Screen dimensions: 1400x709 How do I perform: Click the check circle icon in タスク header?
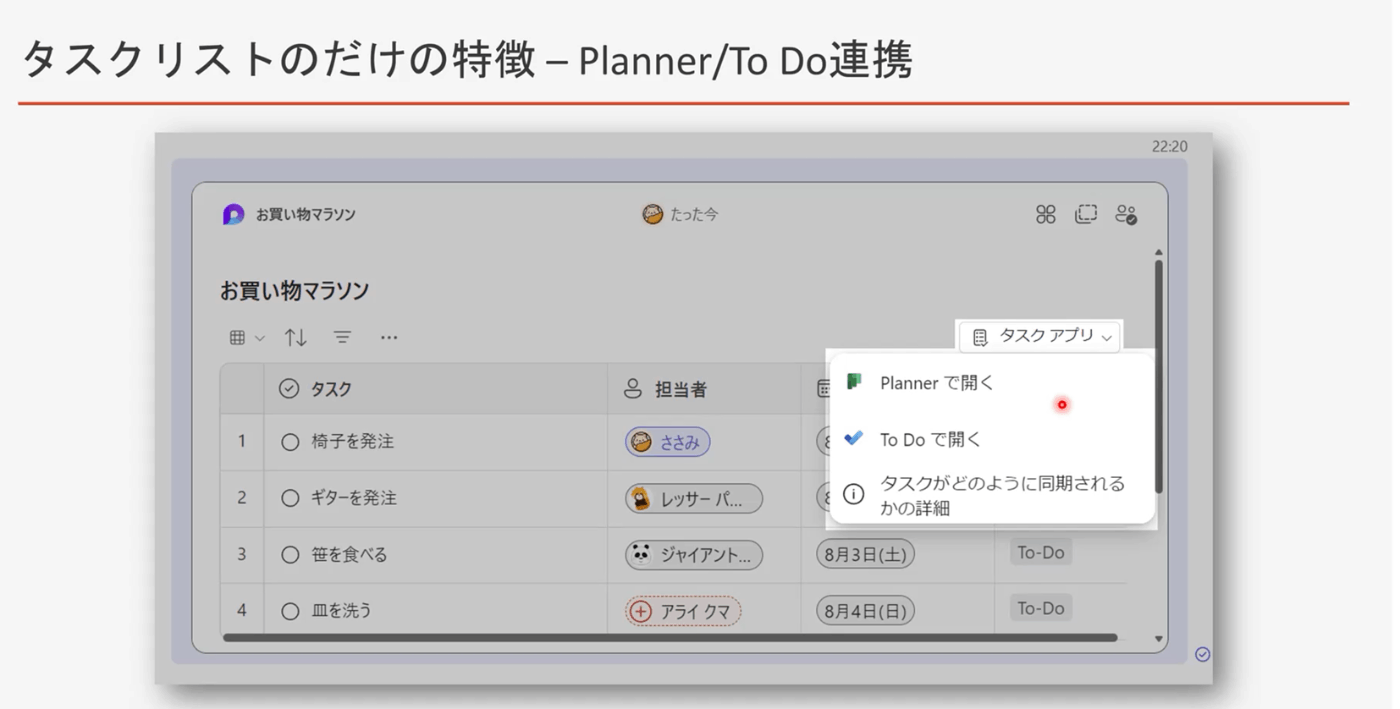[289, 389]
